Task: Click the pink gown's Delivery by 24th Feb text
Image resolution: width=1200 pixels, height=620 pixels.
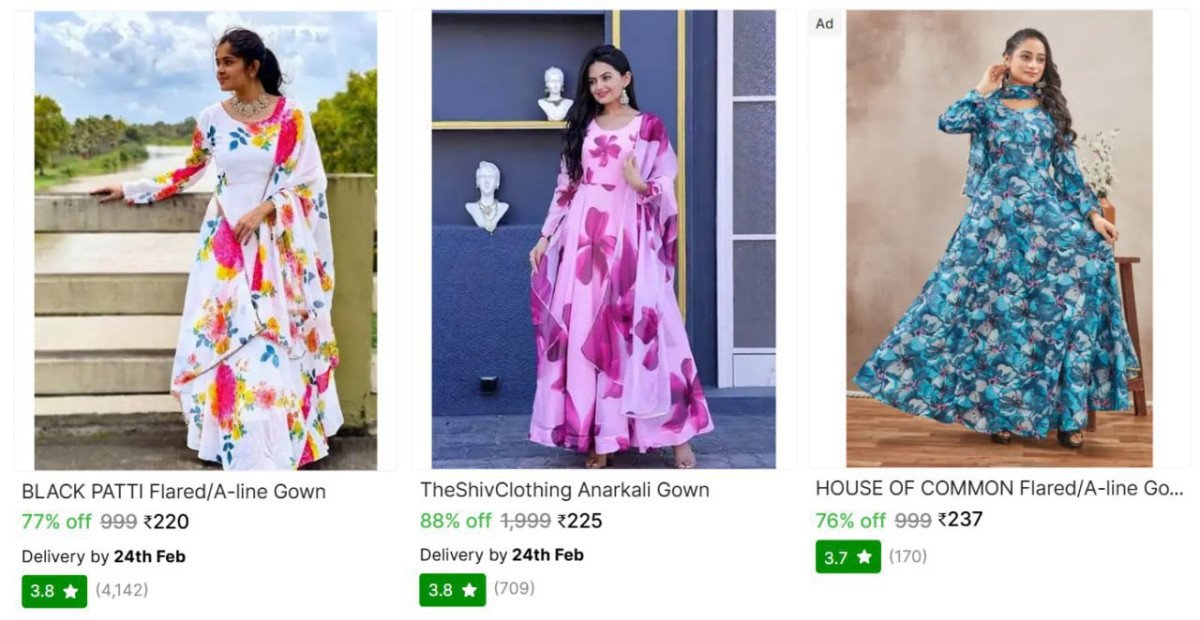Action: tap(501, 554)
